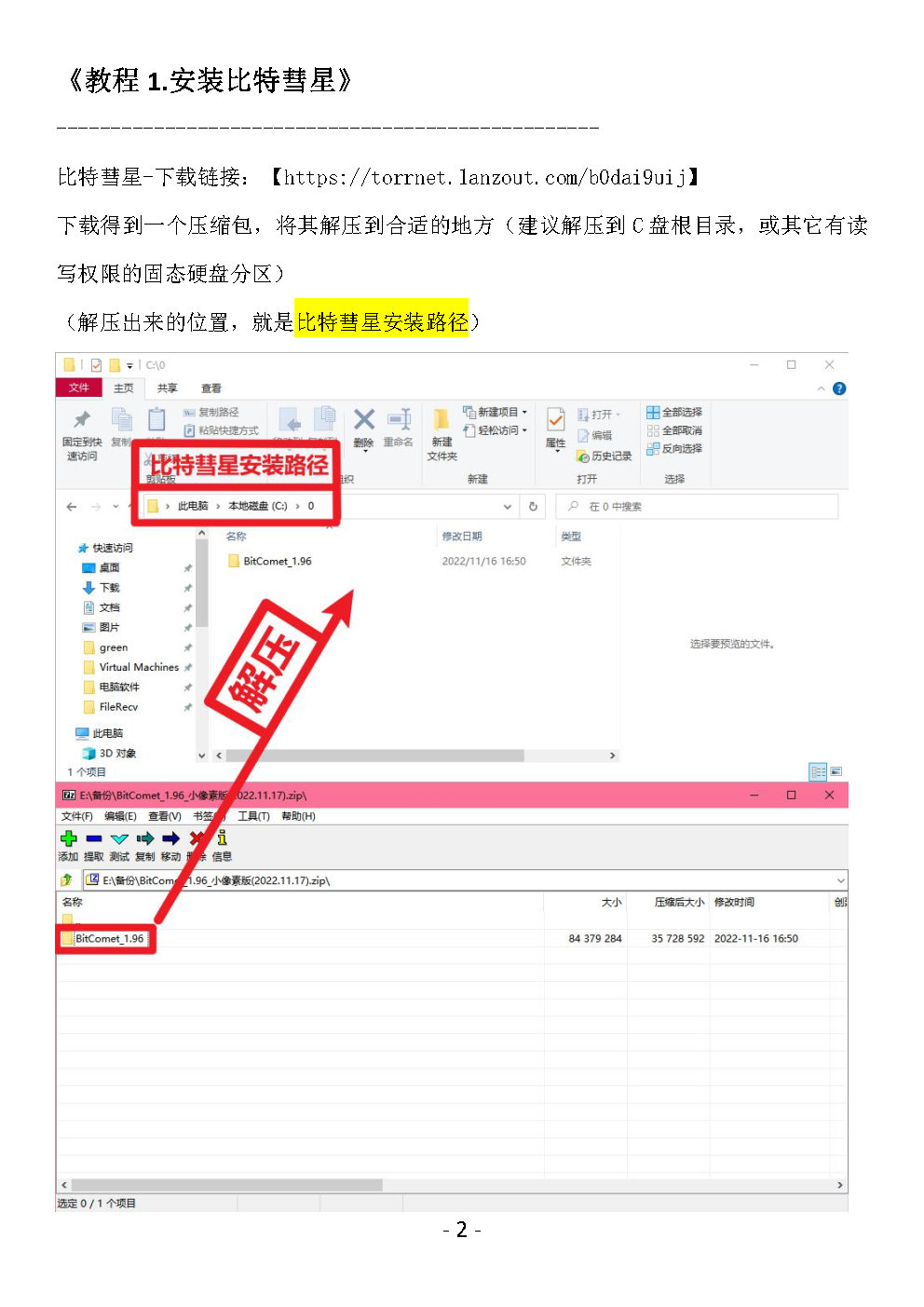Click 7-Zip Add (添加) toolbar icon
924x1307 pixels.
68,838
